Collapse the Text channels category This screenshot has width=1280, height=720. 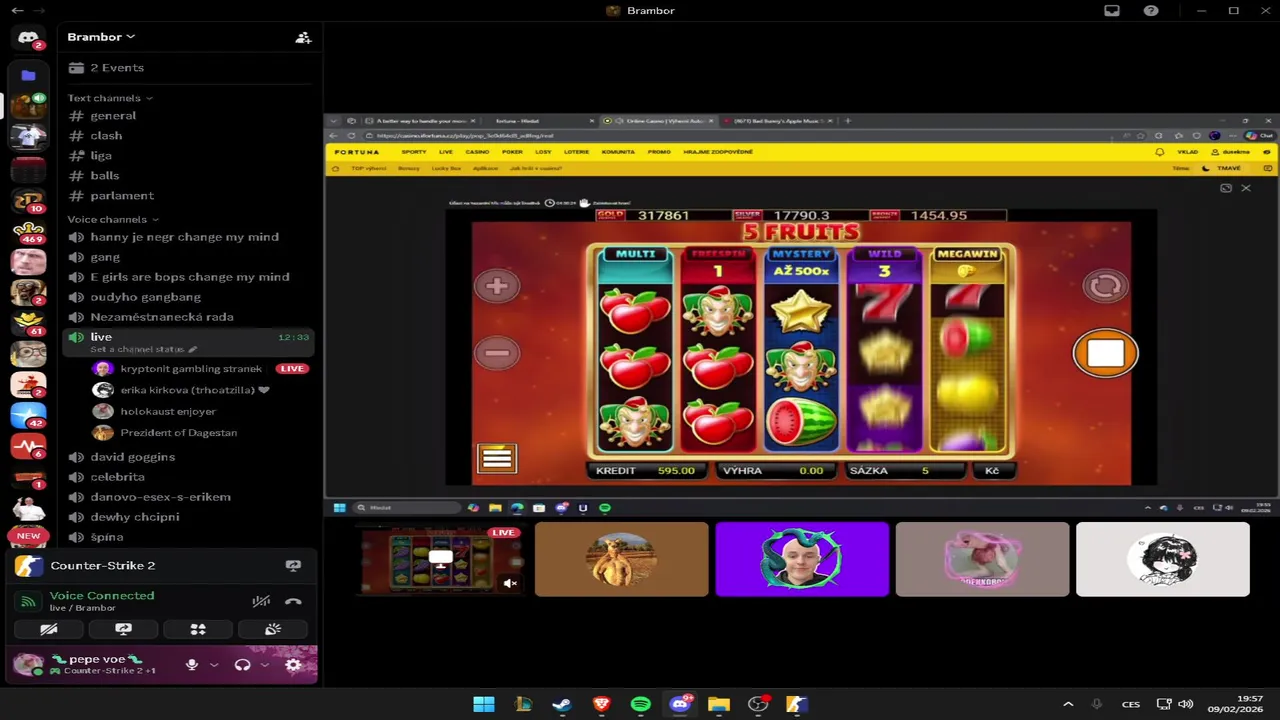(110, 98)
